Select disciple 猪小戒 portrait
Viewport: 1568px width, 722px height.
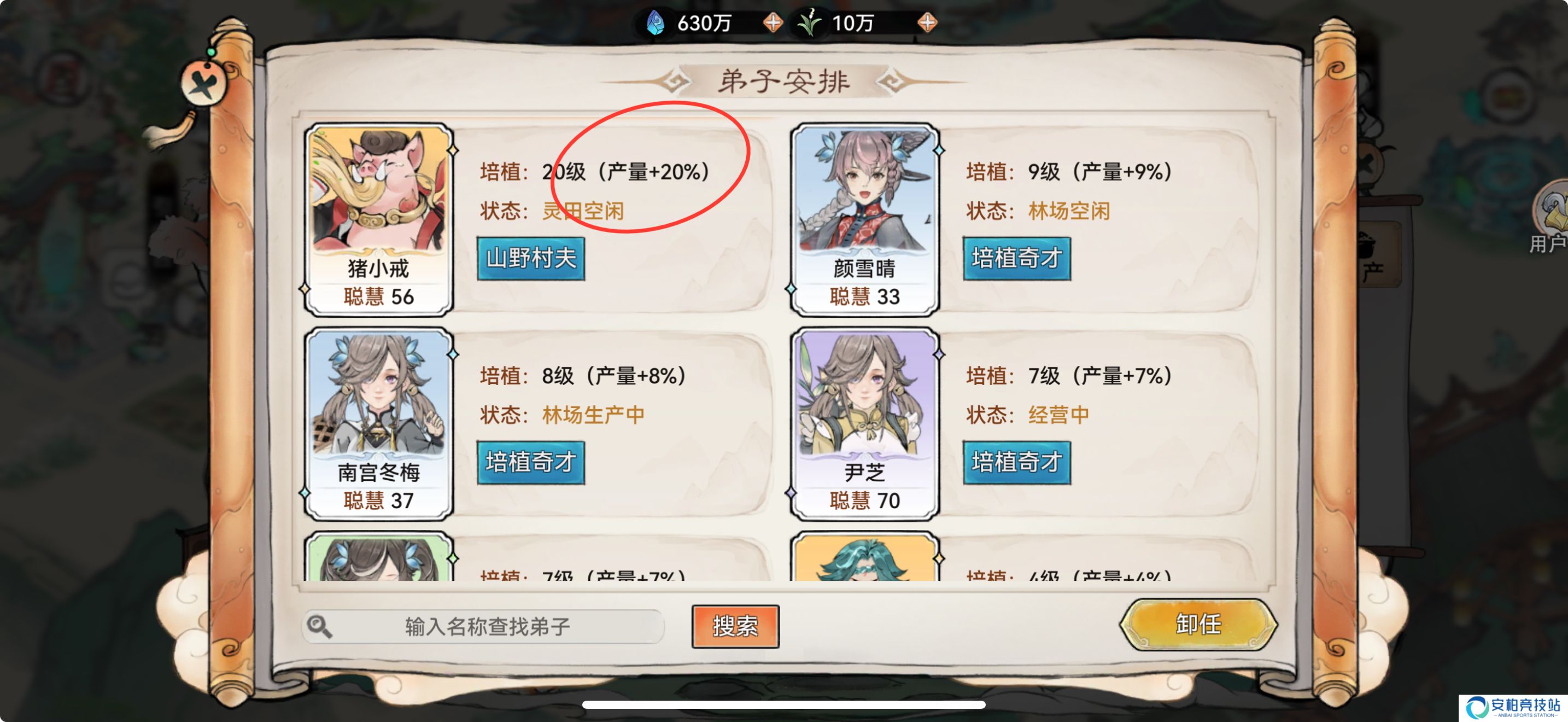(379, 219)
